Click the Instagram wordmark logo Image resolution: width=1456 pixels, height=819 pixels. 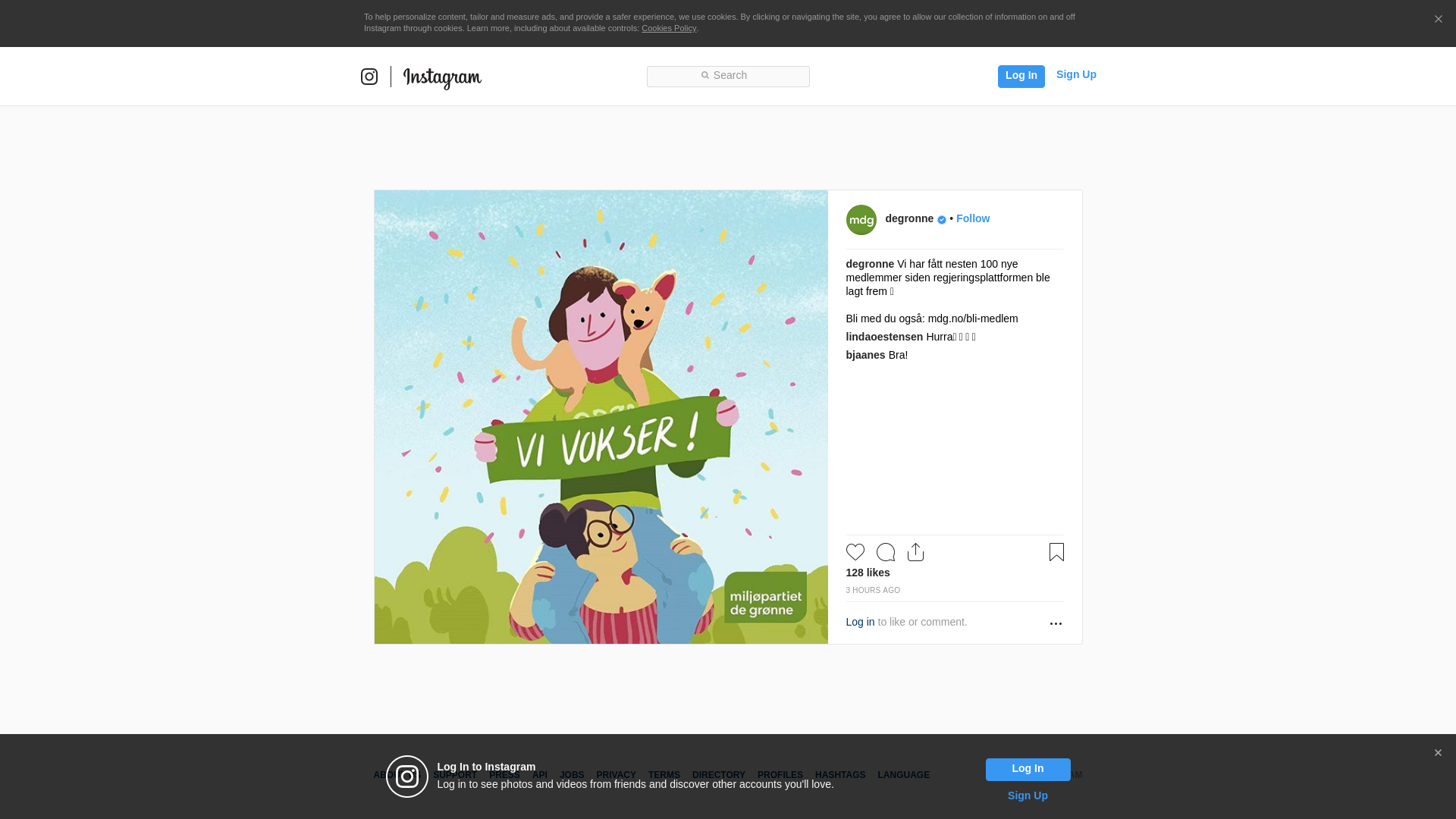442,77
